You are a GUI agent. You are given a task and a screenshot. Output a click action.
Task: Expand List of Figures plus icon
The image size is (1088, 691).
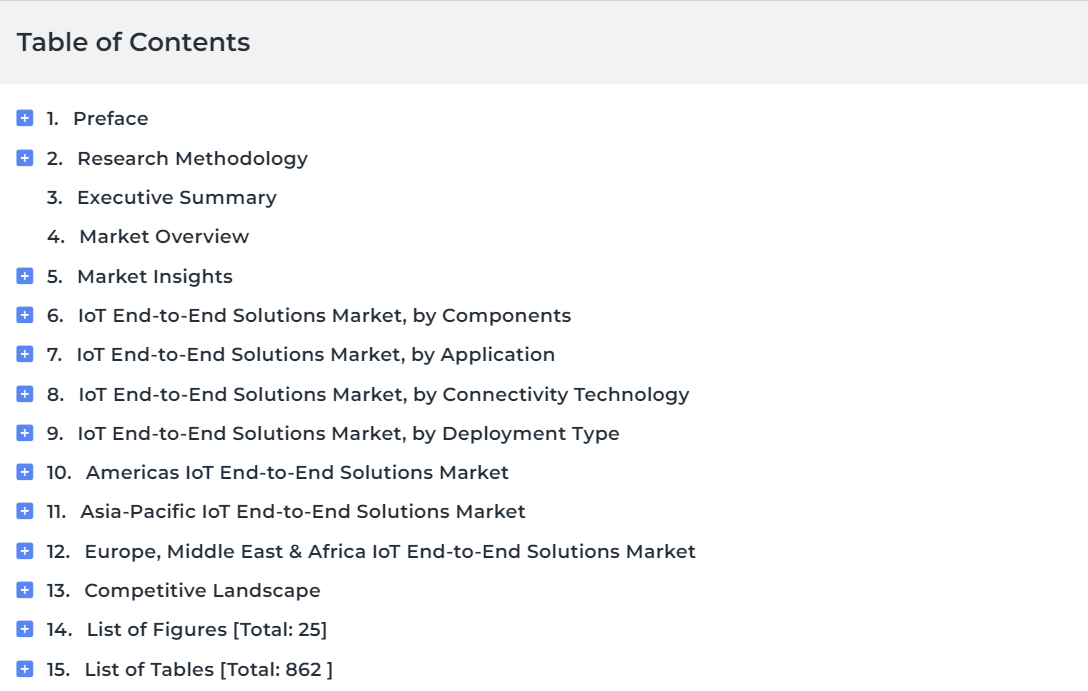pyautogui.click(x=24, y=629)
